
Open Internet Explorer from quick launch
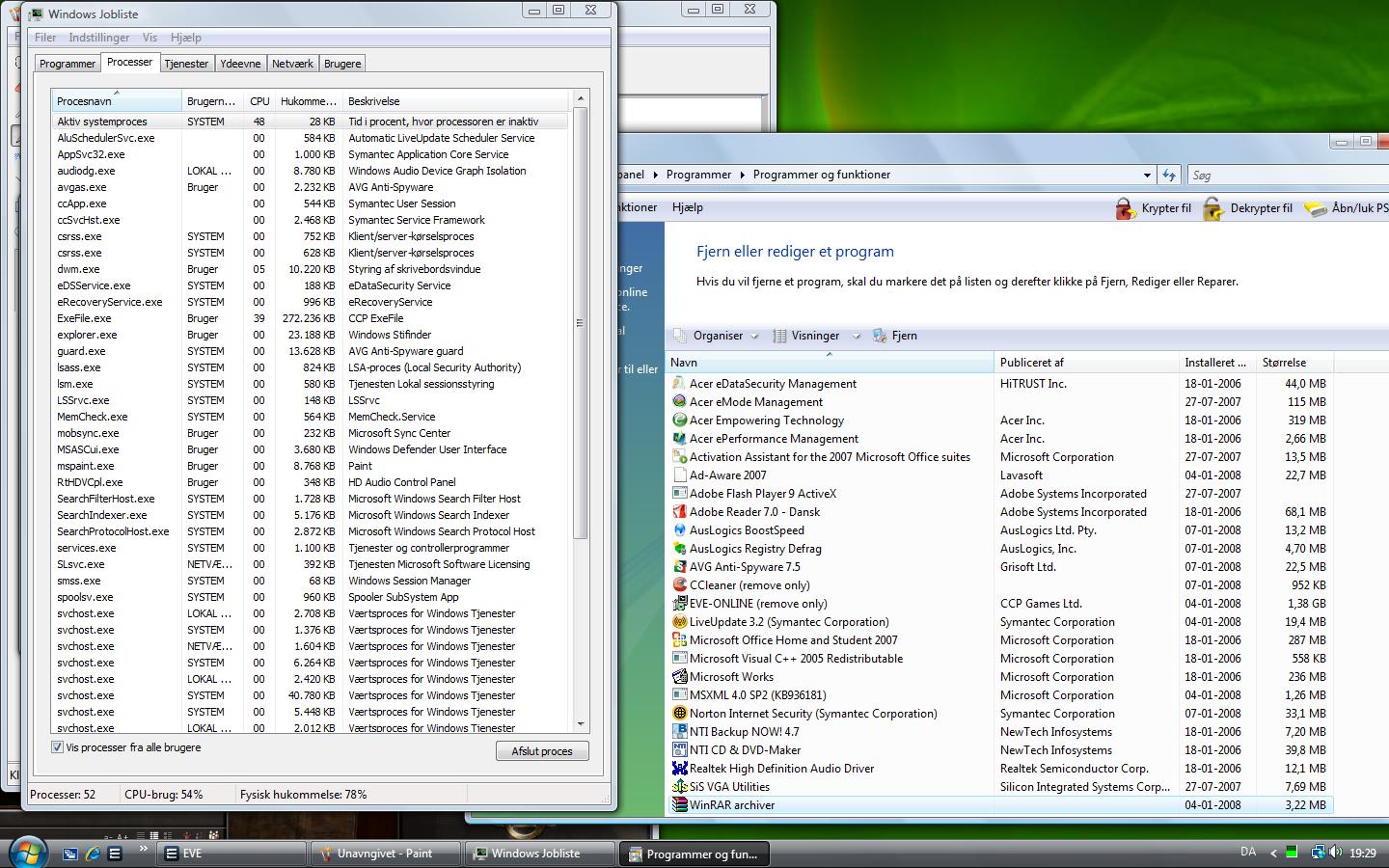(x=93, y=854)
